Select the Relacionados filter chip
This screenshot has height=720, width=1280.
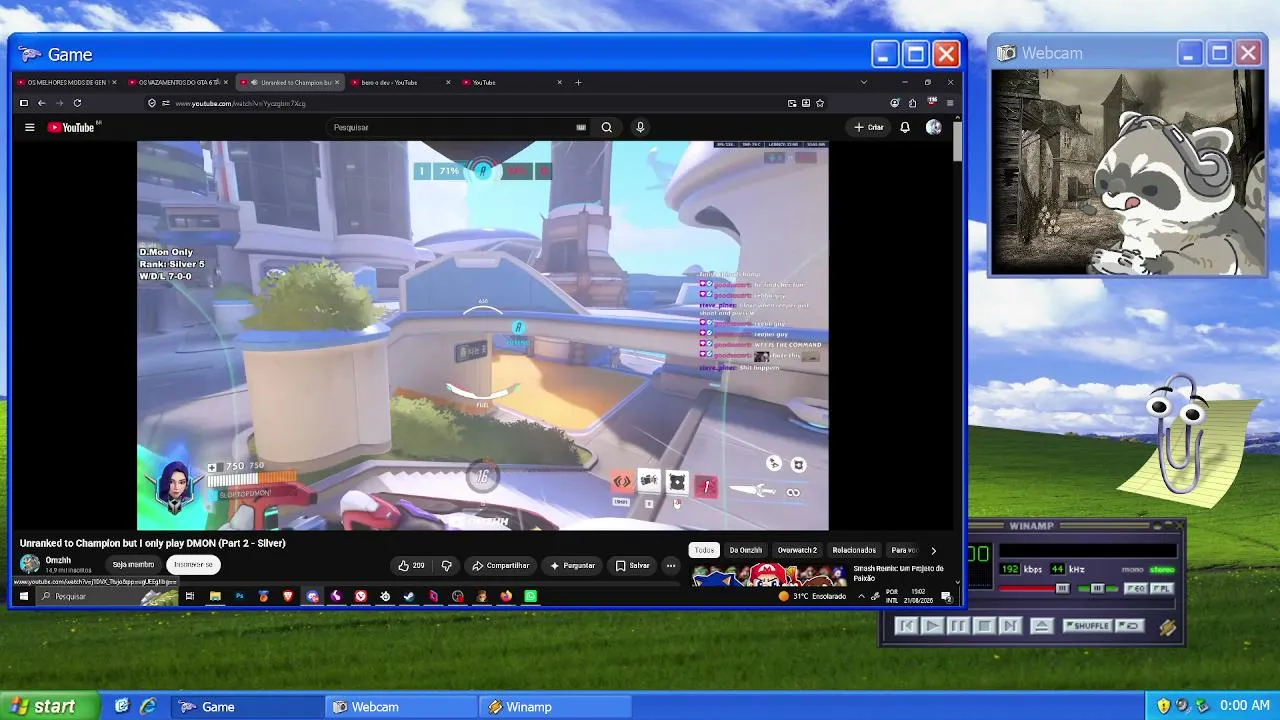[854, 550]
